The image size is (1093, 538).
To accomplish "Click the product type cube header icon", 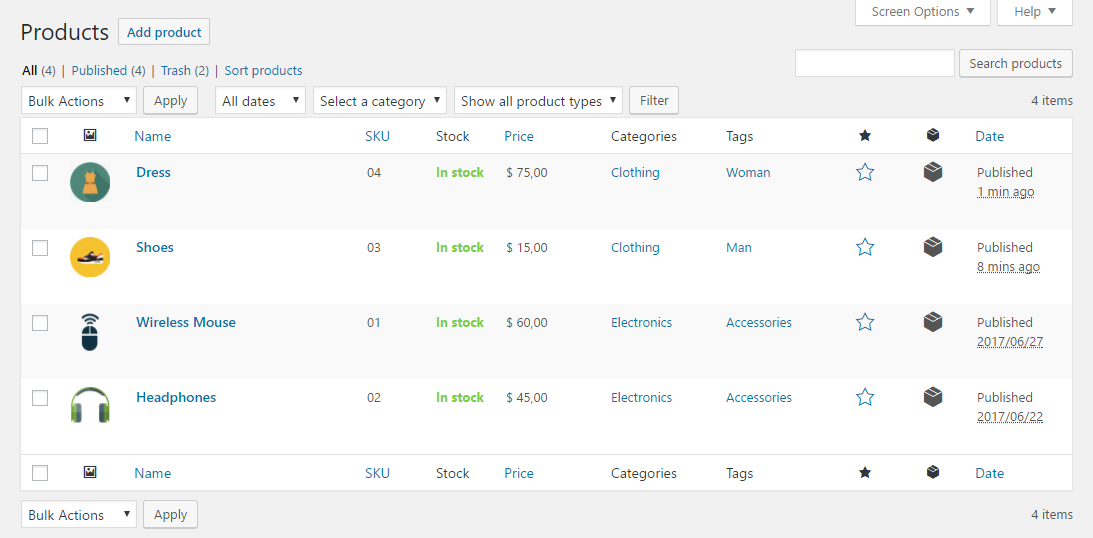I will [x=933, y=136].
